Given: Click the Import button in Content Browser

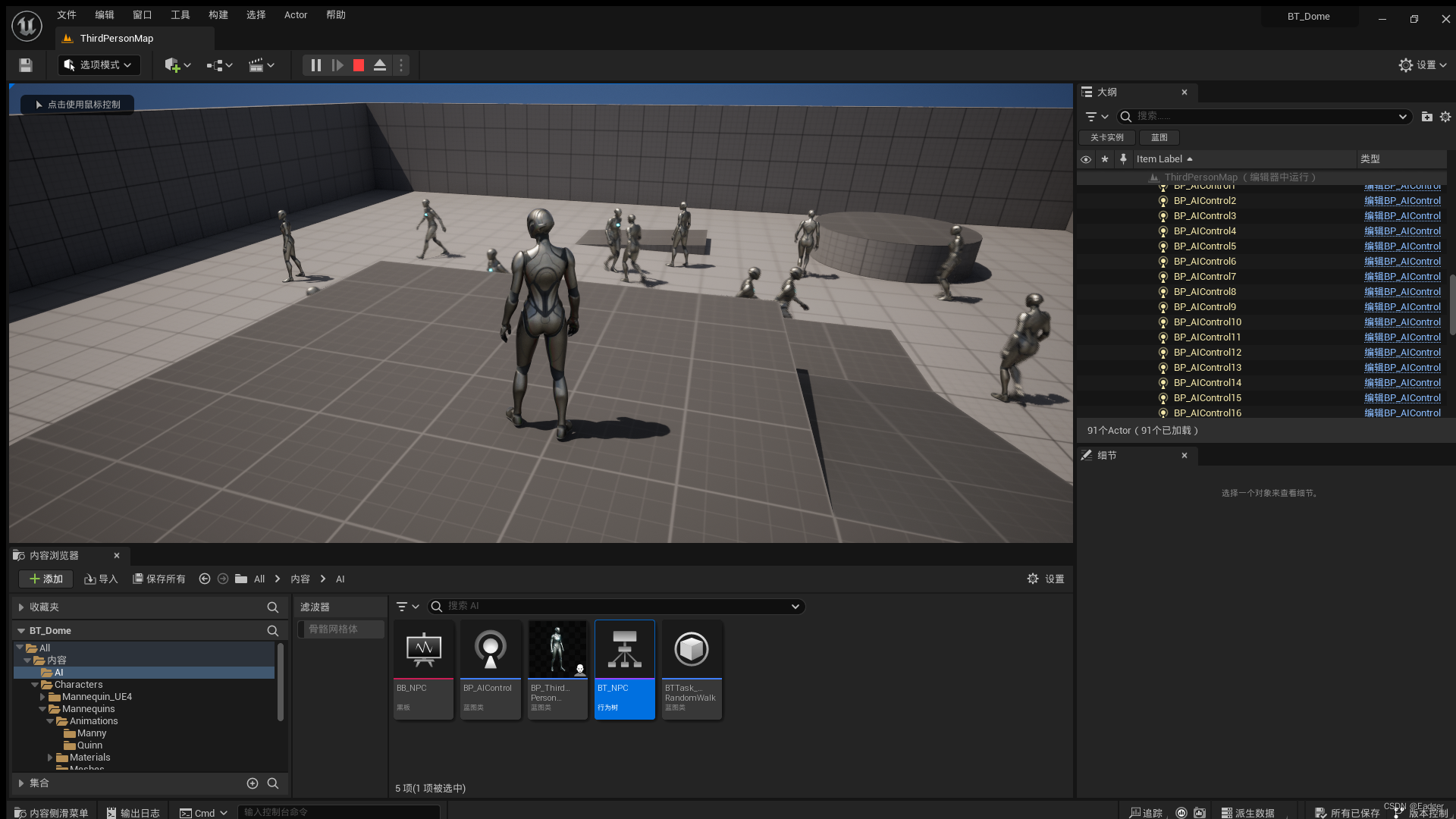Looking at the screenshot, I should click(101, 579).
